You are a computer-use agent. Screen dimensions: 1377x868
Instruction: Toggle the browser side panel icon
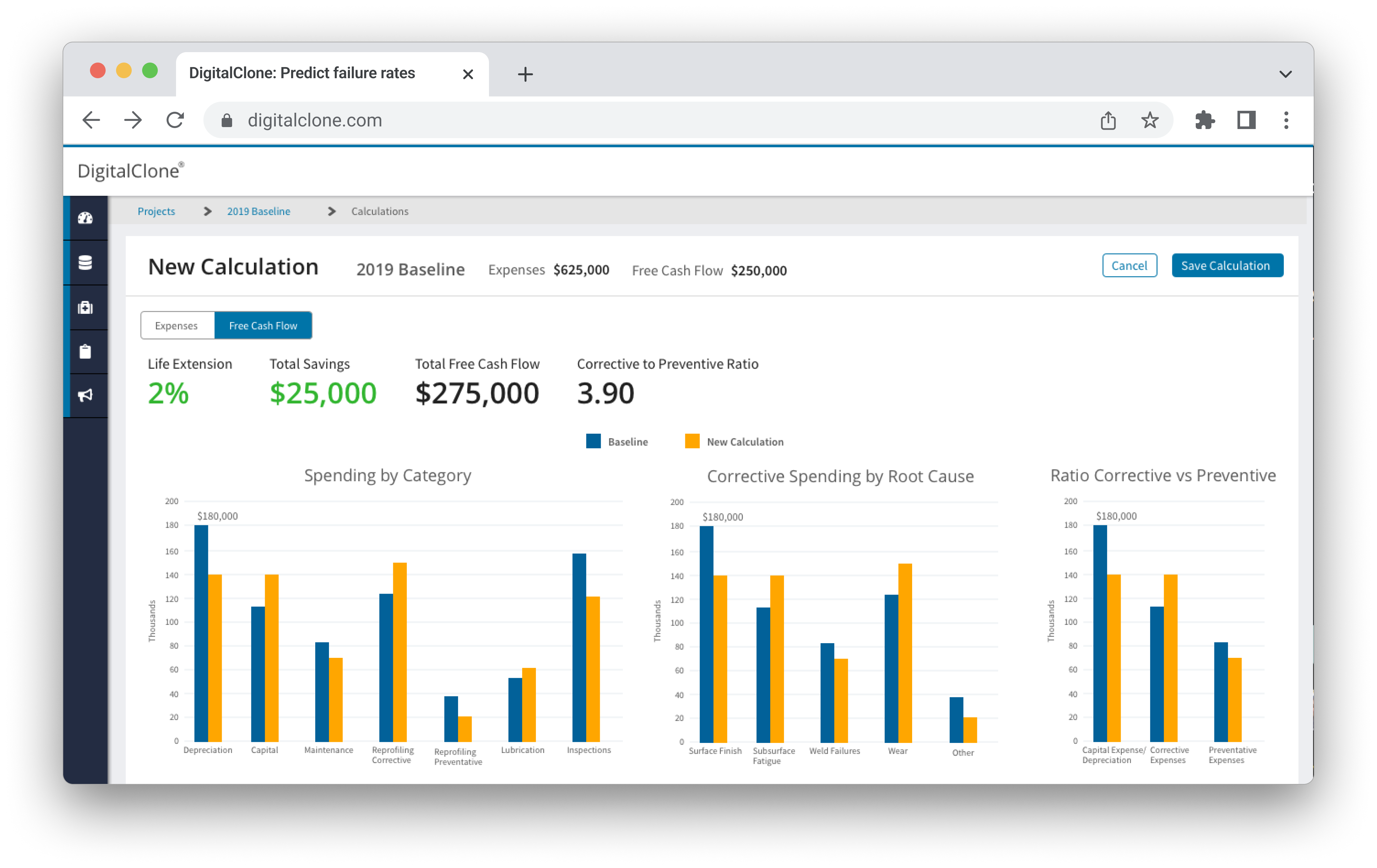(x=1246, y=120)
